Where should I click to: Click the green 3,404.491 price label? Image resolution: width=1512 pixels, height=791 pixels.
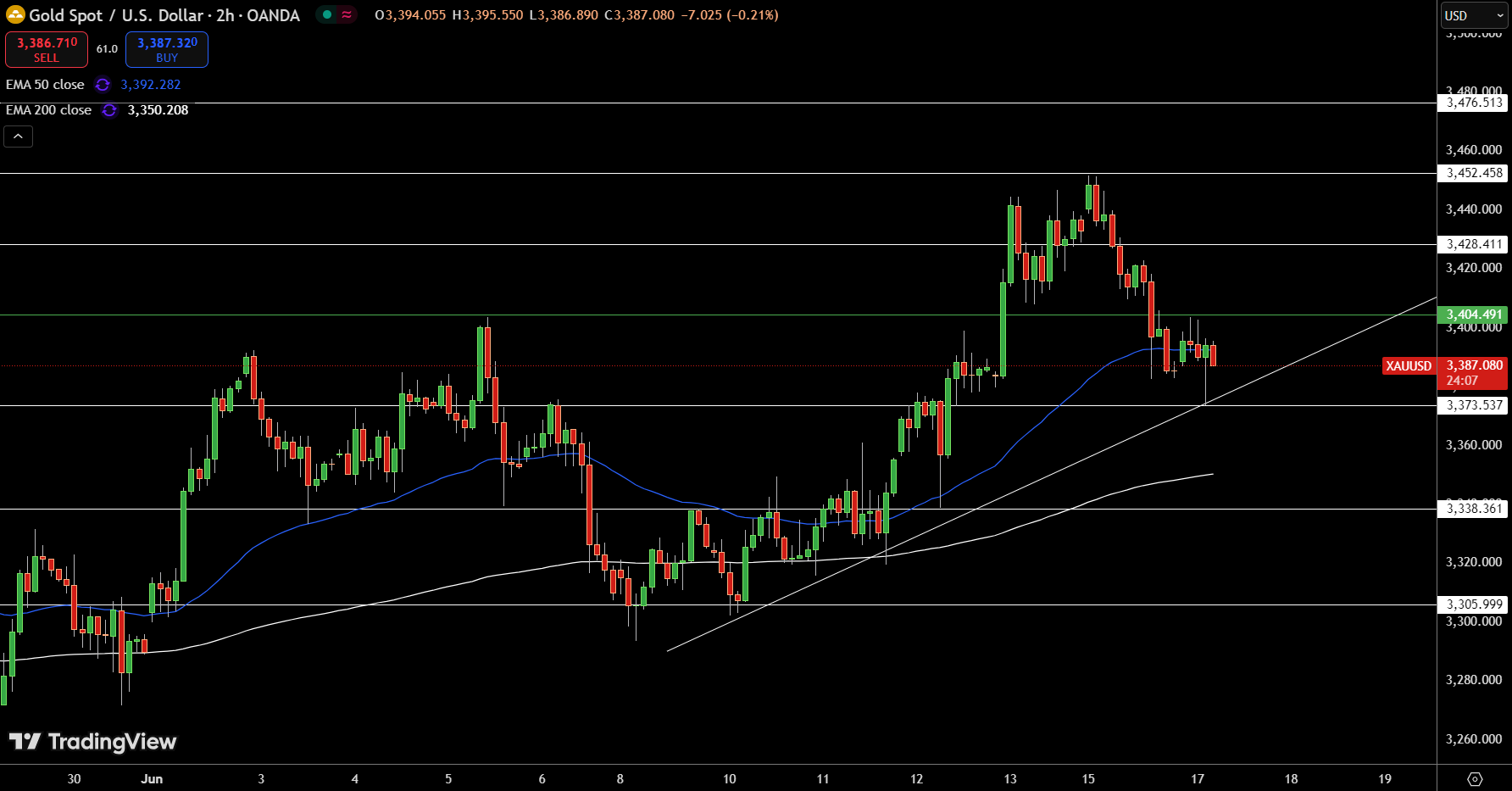coord(1474,315)
